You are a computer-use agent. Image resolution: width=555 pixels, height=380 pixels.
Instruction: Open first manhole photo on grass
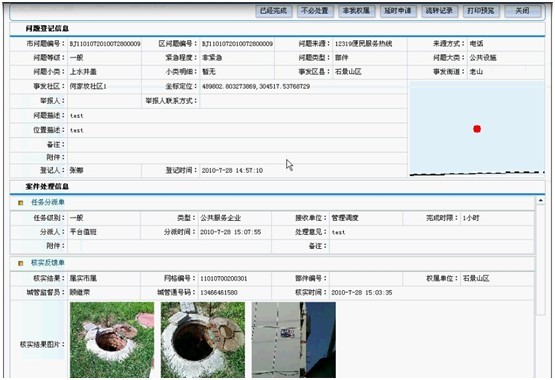[x=112, y=340]
